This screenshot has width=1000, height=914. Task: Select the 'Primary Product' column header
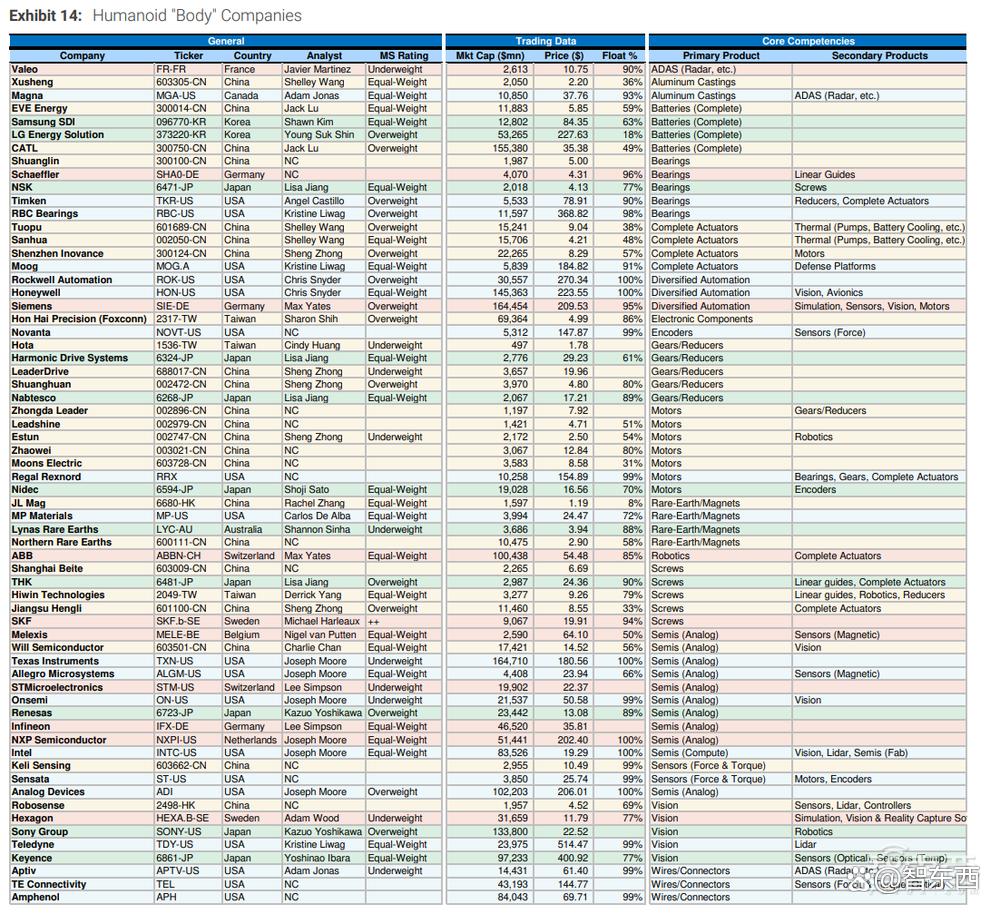[x=721, y=55]
